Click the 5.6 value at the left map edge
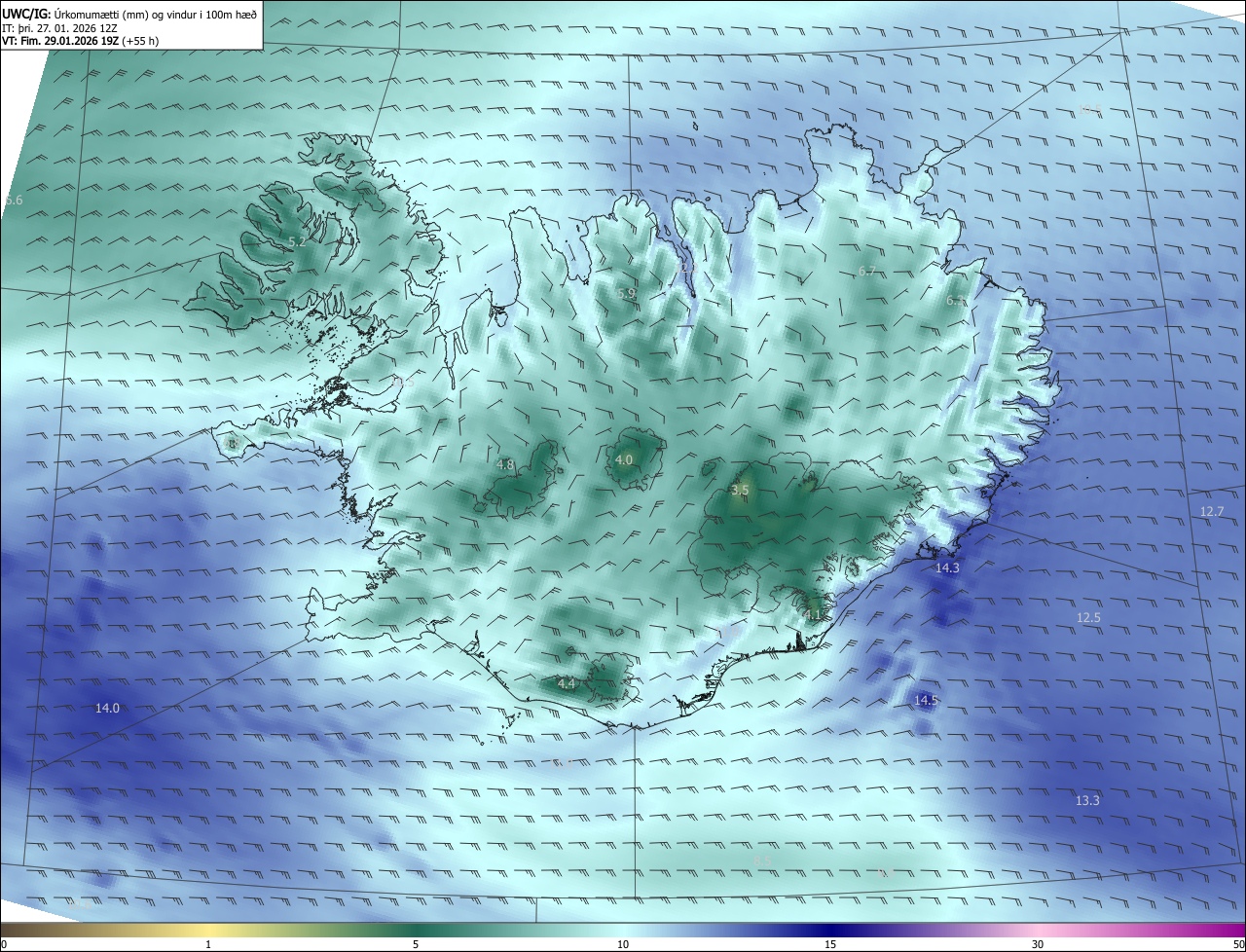The height and width of the screenshot is (952, 1246). (14, 200)
